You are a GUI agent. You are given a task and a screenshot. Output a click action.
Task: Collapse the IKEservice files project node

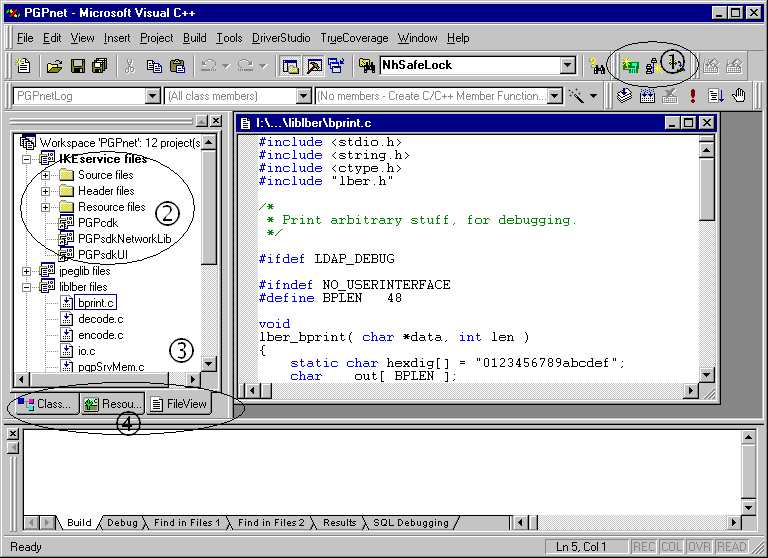click(x=26, y=159)
